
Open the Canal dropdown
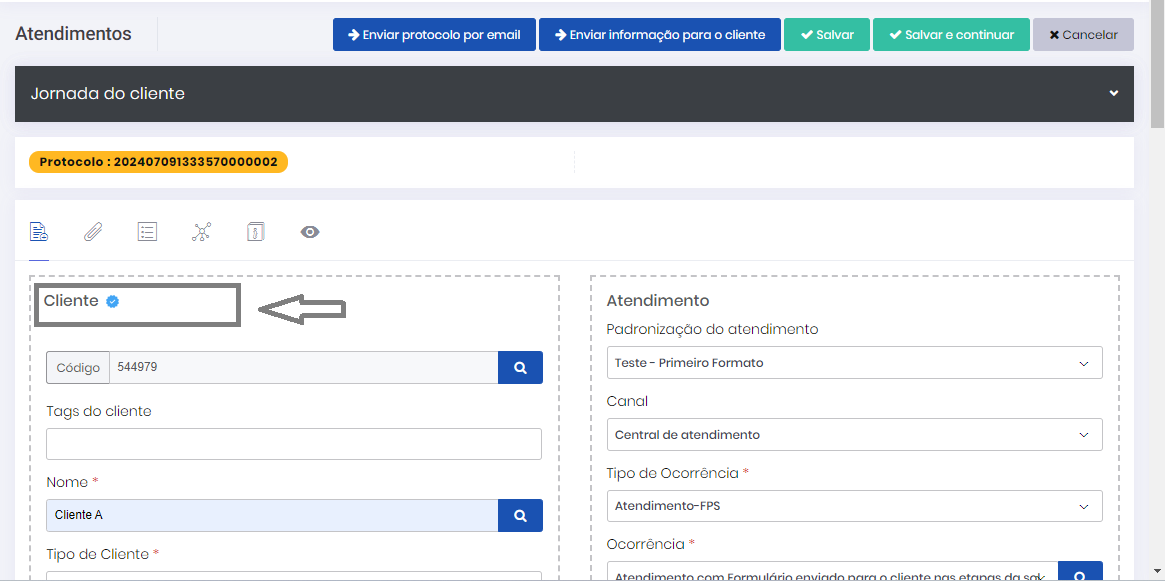[x=854, y=435]
